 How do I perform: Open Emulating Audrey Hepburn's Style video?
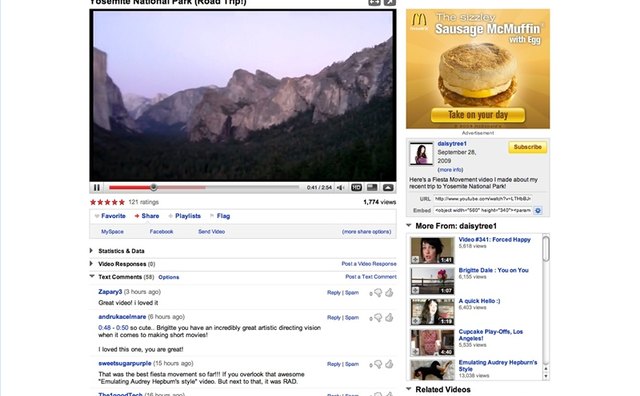pos(498,365)
